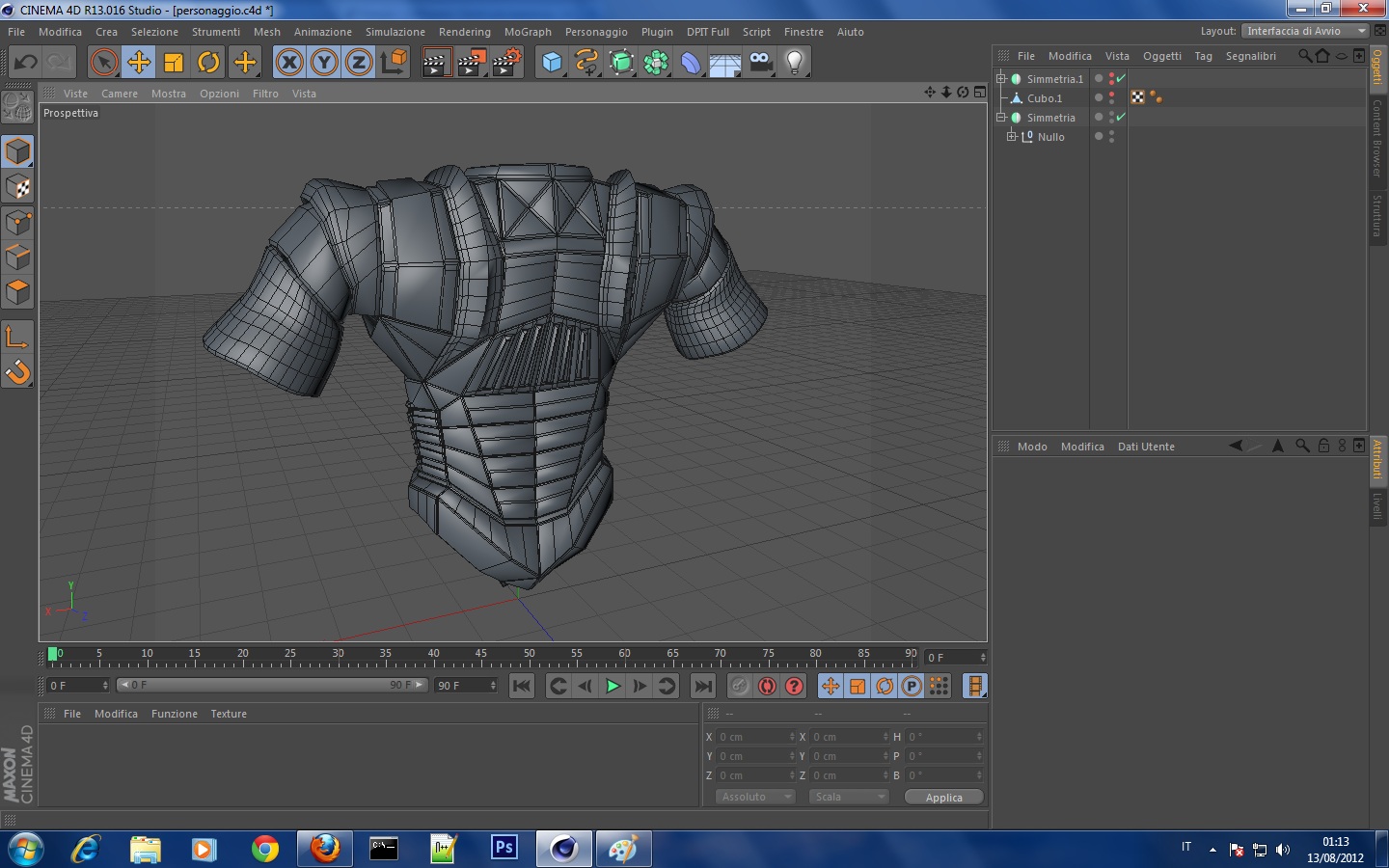Expand the Simmetria.1 tree node
This screenshot has width=1389, height=868.
[1001, 79]
